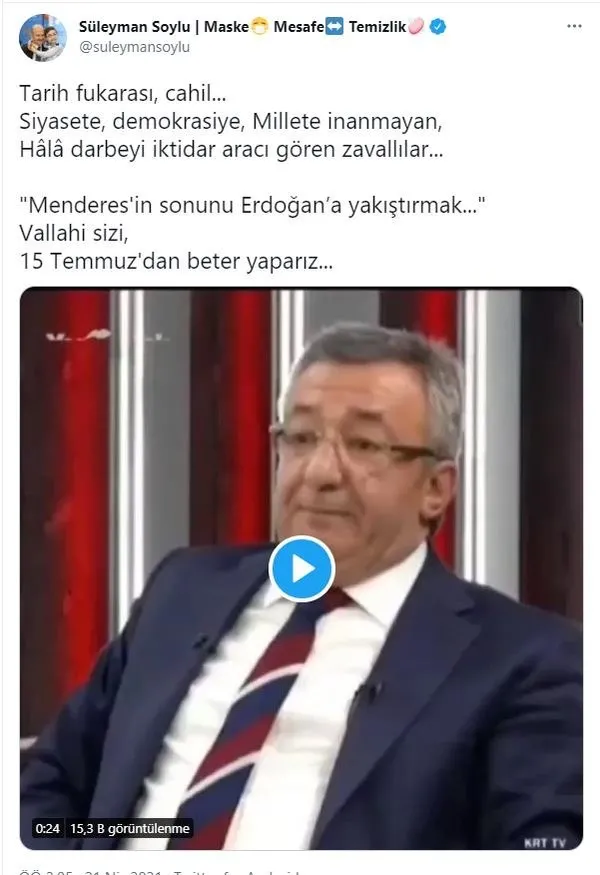Click the word Temizlik in the profile name

[x=377, y=26]
